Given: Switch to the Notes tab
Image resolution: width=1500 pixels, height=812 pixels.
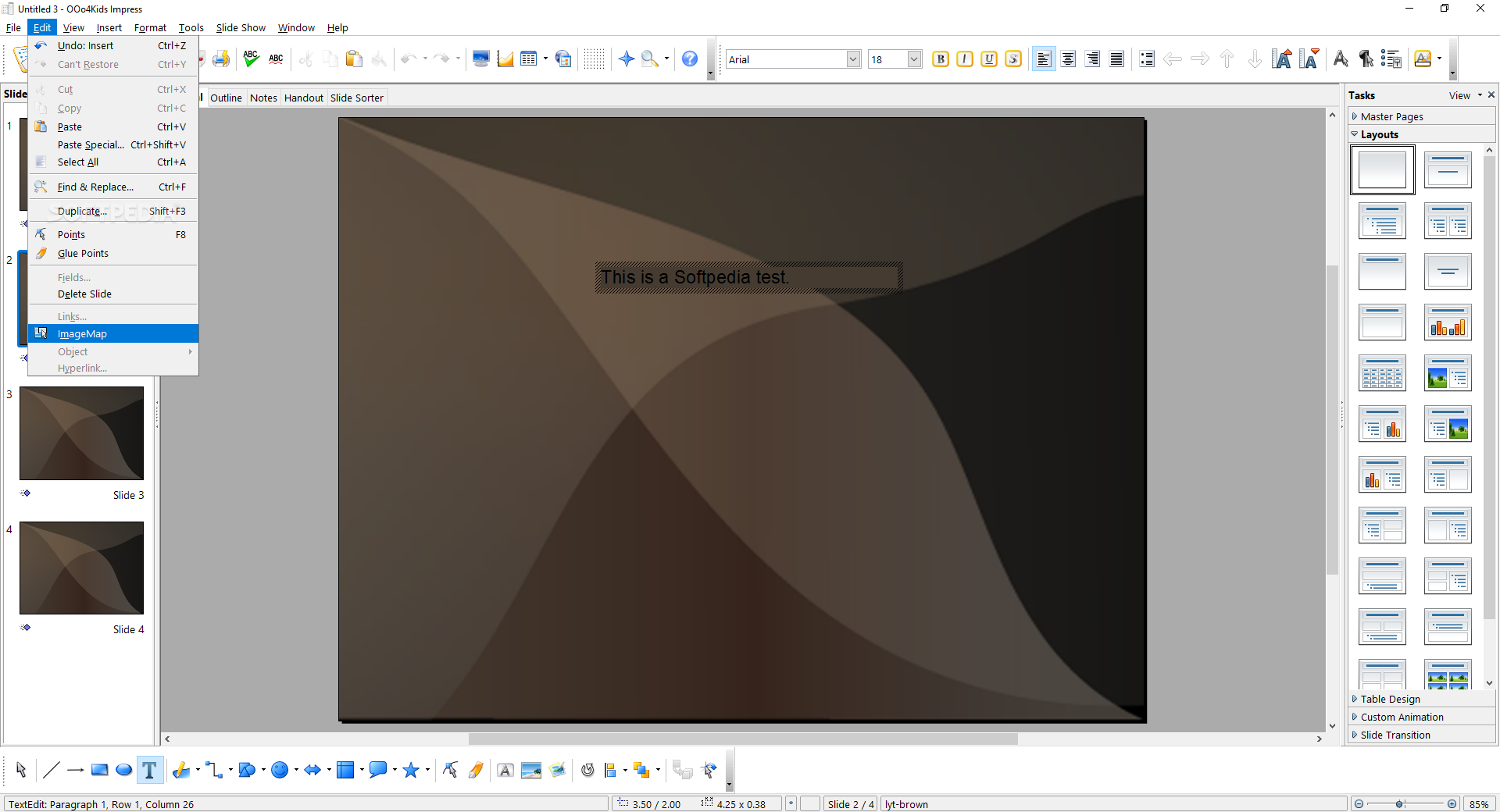Looking at the screenshot, I should coord(263,98).
